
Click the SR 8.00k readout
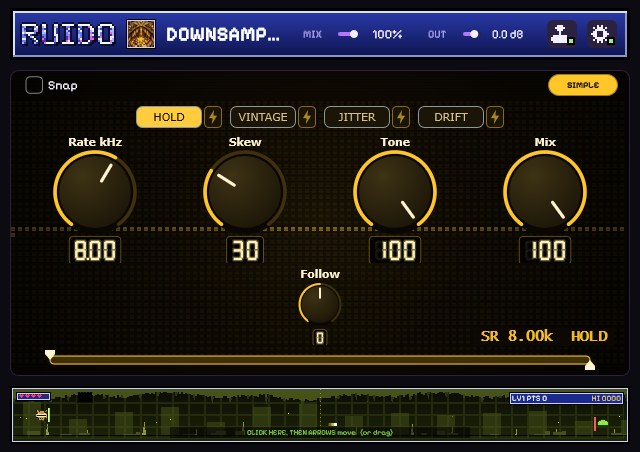[517, 336]
